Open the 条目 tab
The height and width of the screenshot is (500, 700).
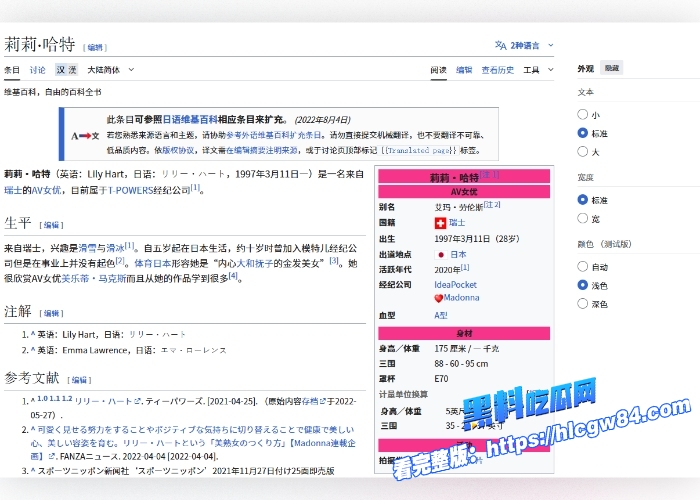tap(12, 70)
